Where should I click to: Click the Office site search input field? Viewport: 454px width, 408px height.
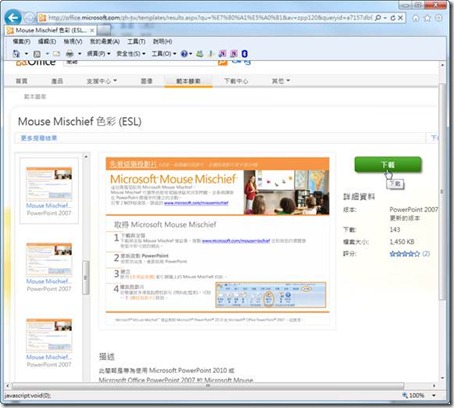coord(140,62)
